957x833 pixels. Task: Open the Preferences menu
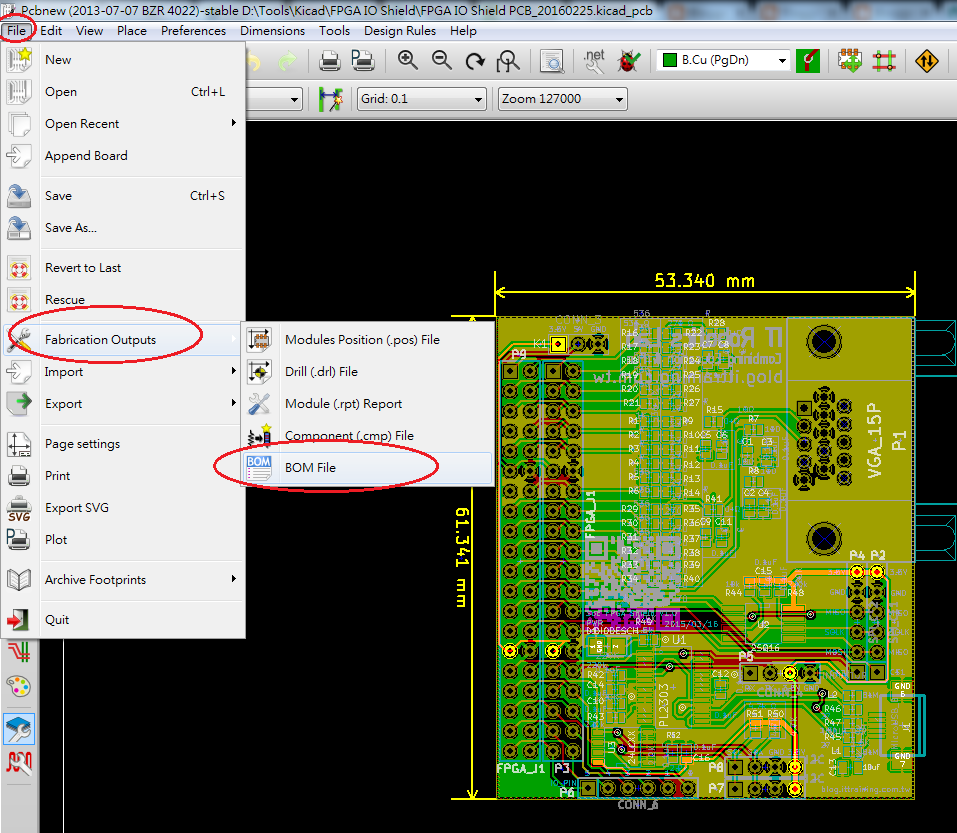(x=193, y=31)
